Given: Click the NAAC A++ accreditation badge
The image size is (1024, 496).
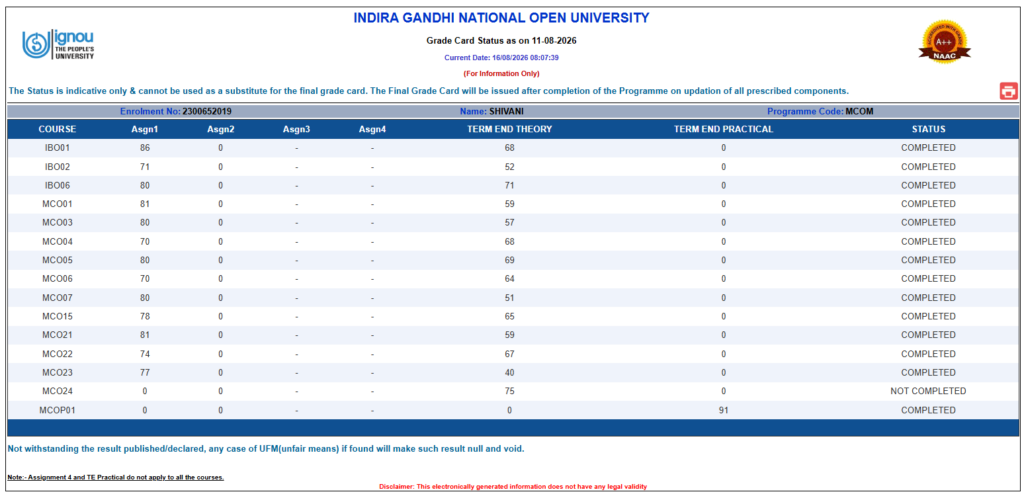Looking at the screenshot, I should pos(944,42).
